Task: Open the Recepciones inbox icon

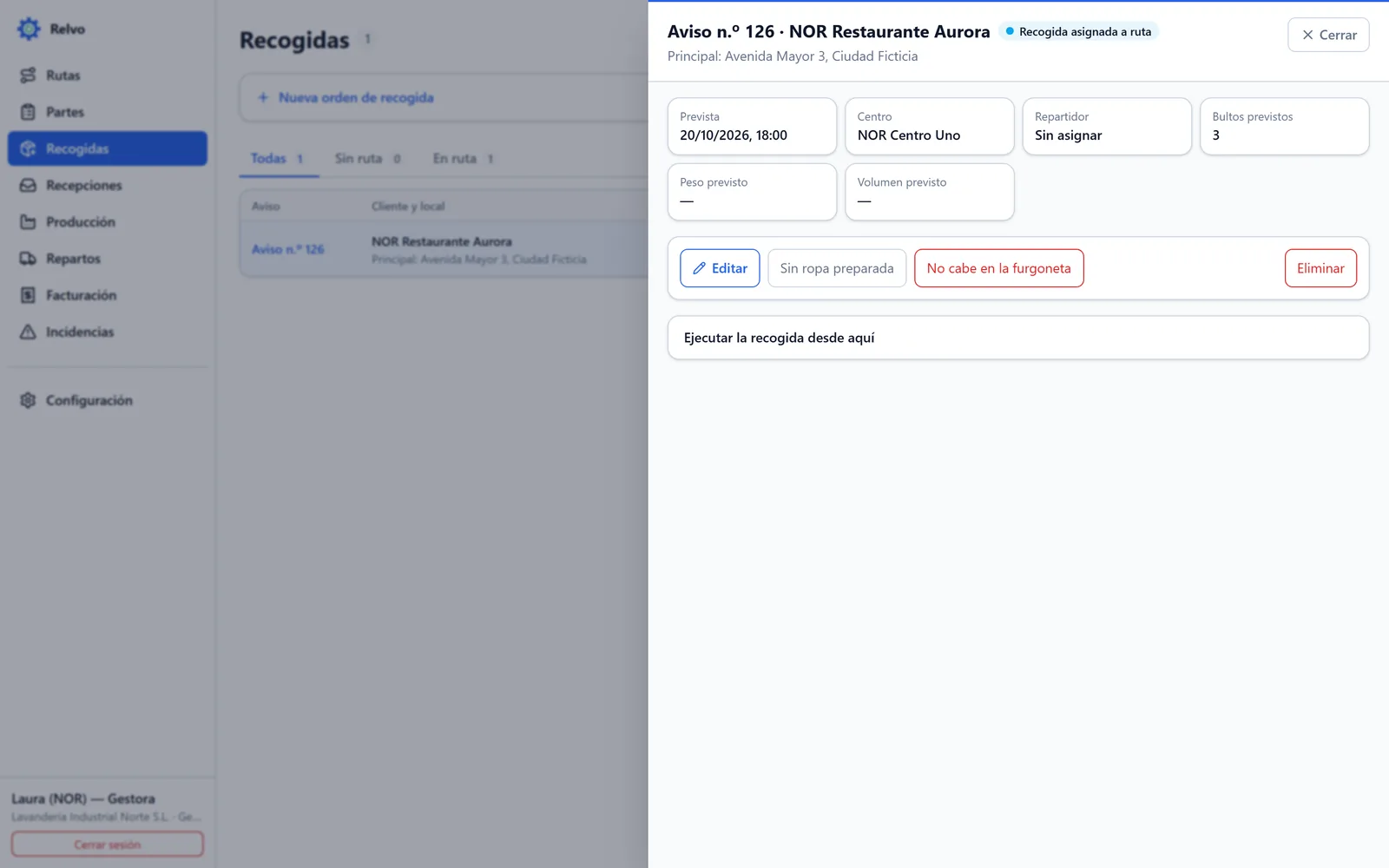Action: point(28,185)
